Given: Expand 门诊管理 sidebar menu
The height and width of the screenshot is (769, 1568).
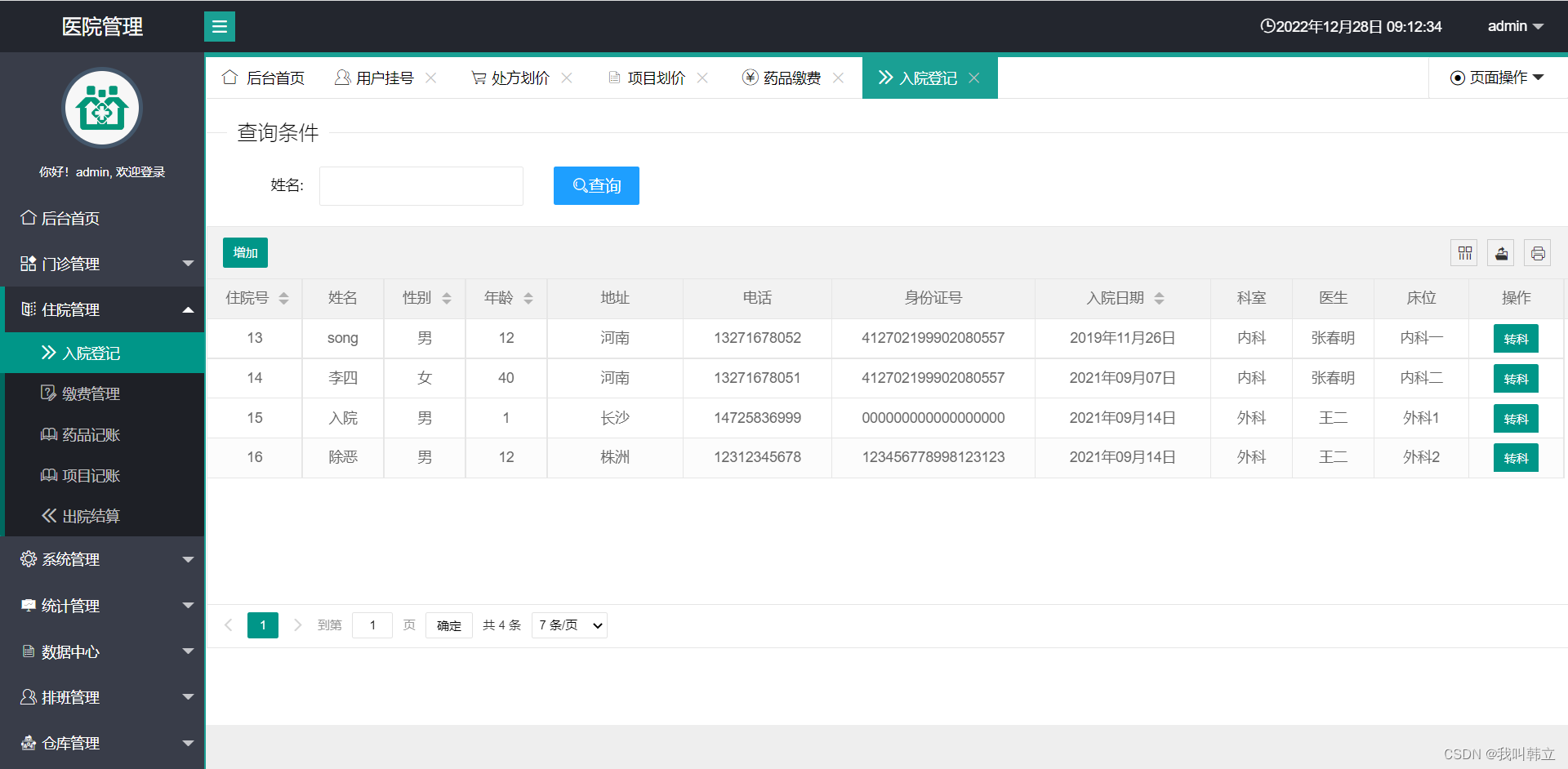Looking at the screenshot, I should click(102, 264).
